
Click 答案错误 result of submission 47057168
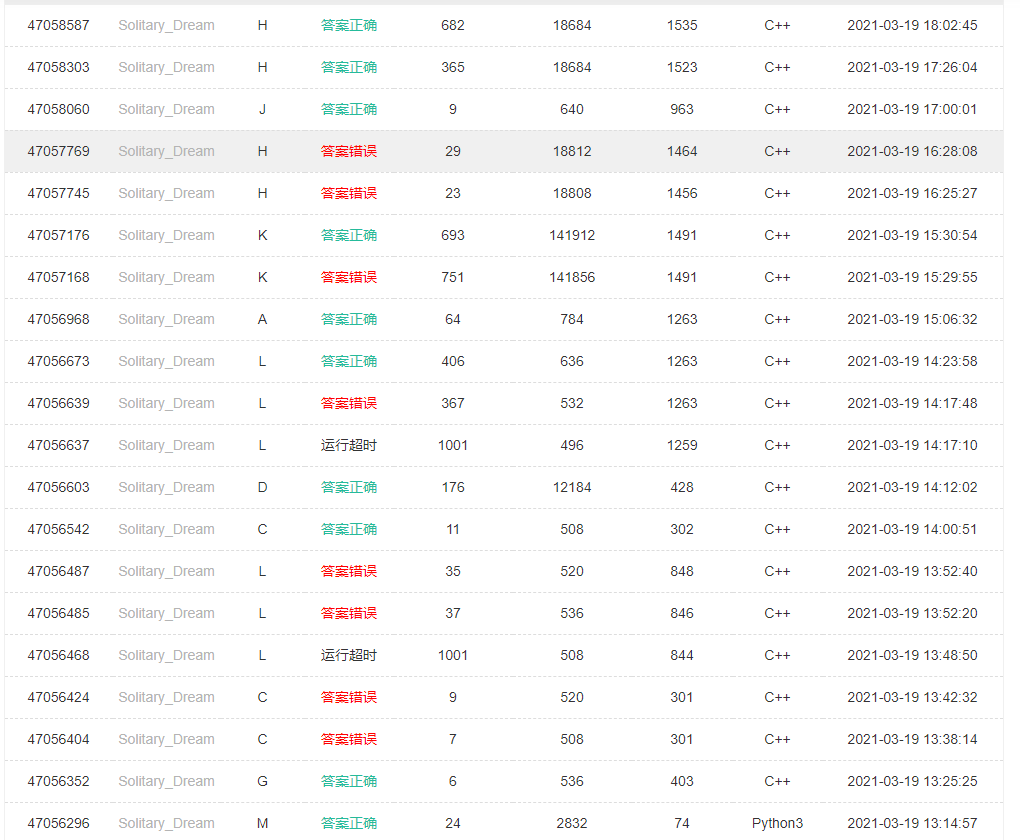[x=349, y=277]
